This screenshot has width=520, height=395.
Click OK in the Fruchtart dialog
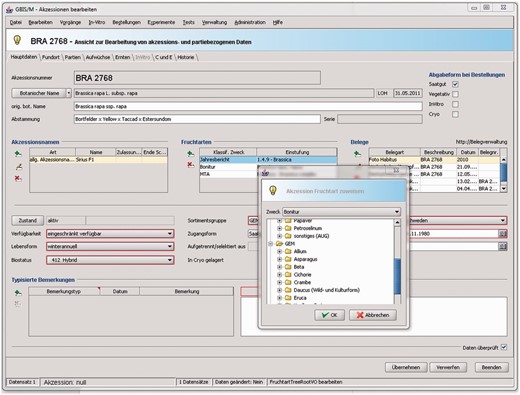pos(329,315)
